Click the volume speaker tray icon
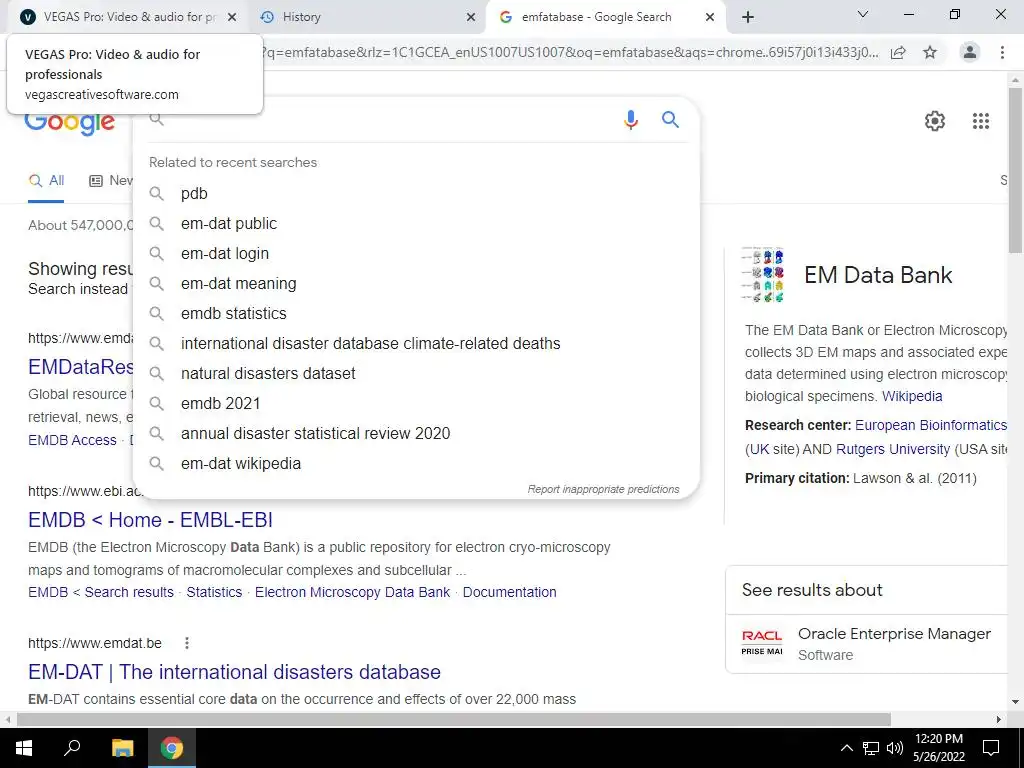The height and width of the screenshot is (768, 1024). click(x=895, y=748)
